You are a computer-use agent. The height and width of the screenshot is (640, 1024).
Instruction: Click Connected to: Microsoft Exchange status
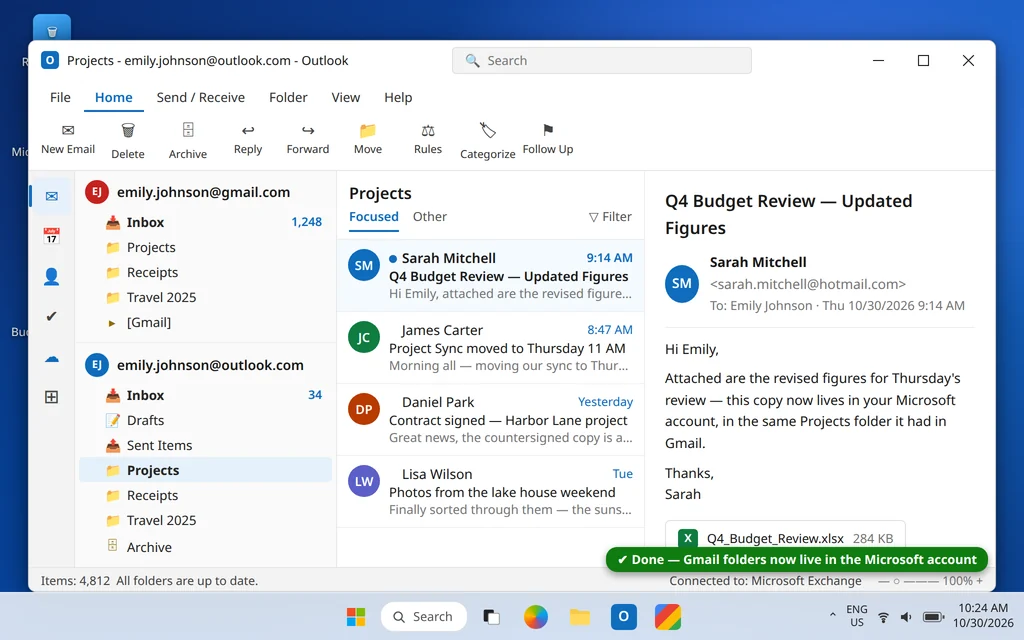765,581
